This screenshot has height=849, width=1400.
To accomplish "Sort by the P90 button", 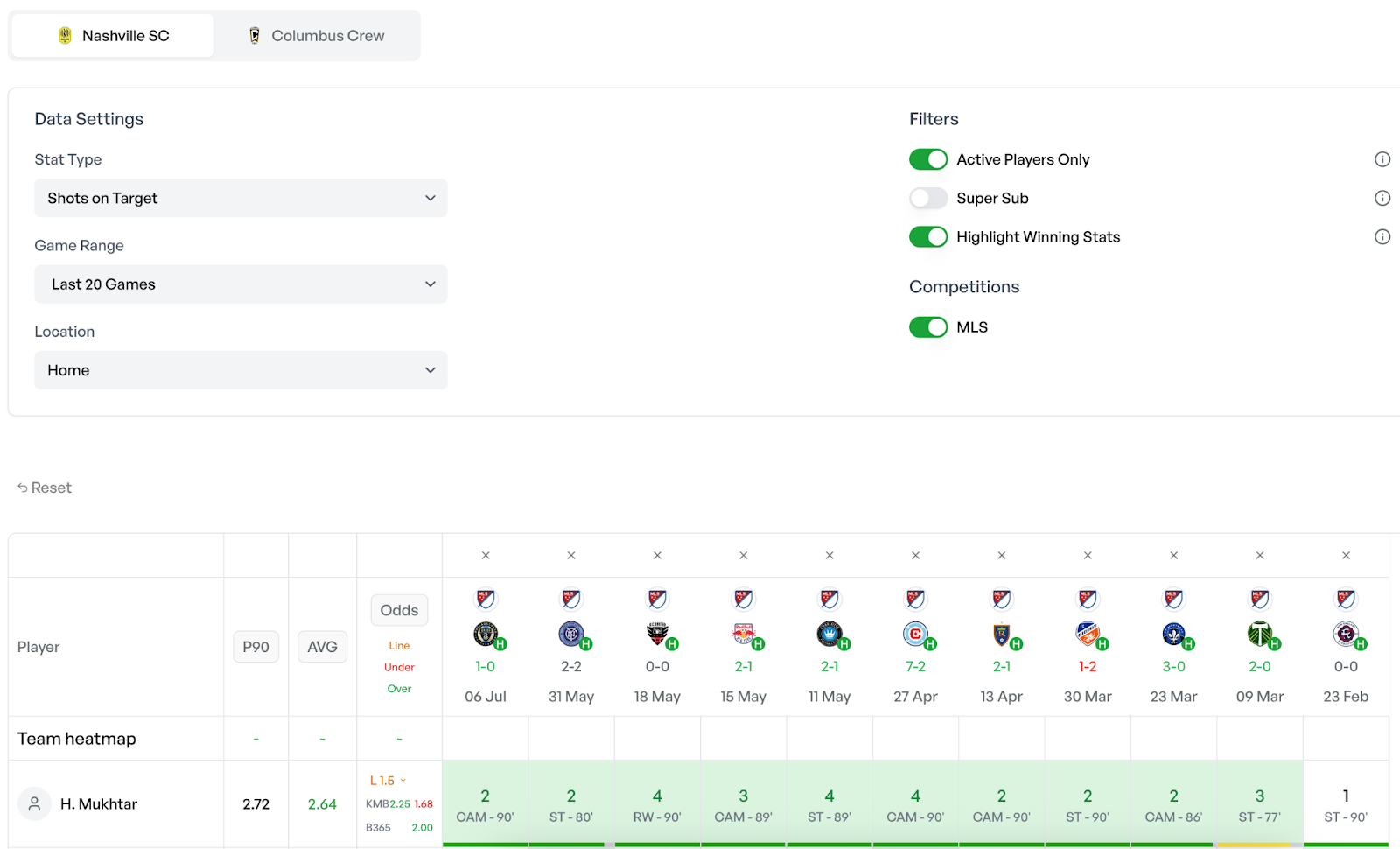I will tap(255, 647).
